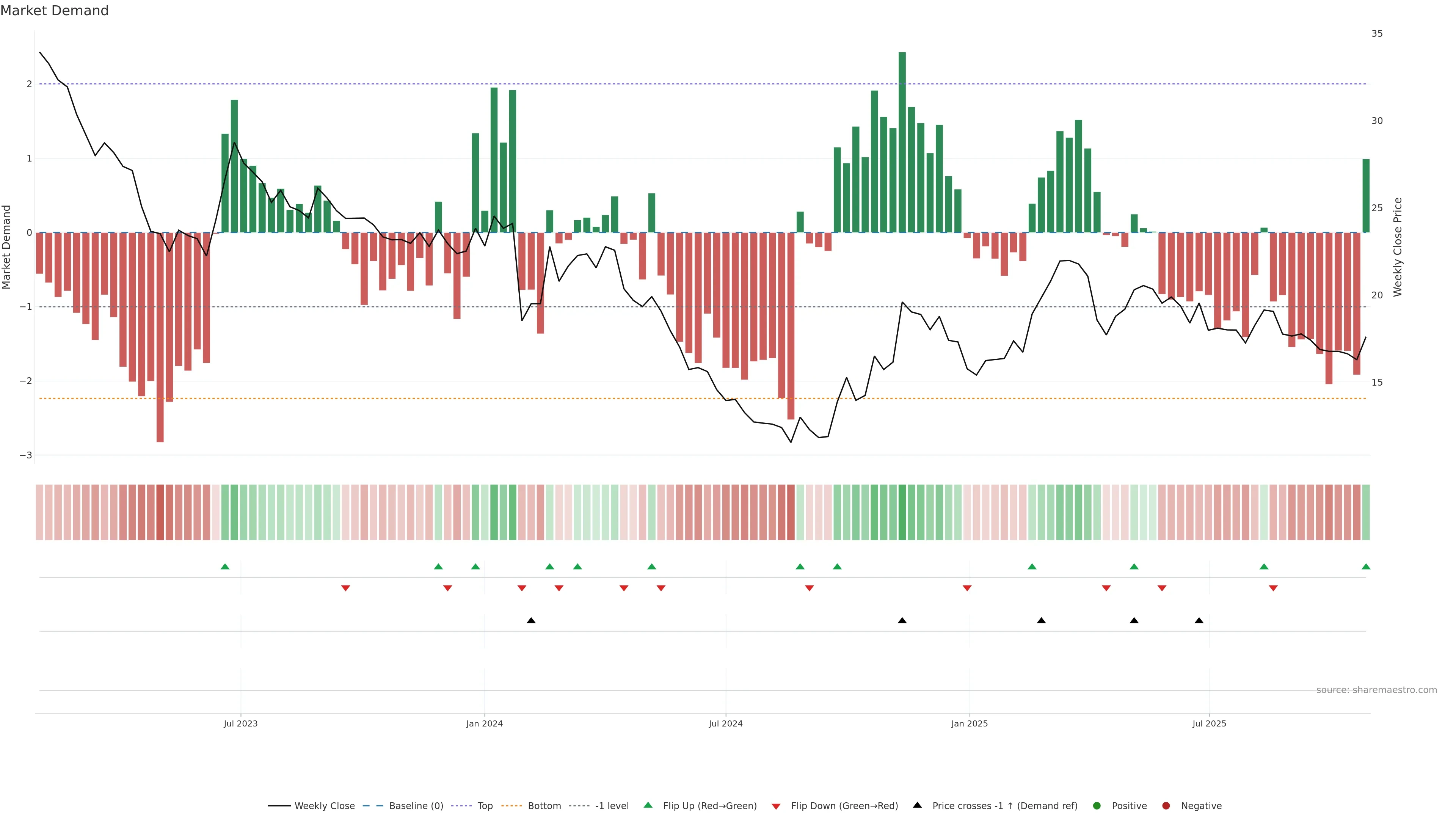Screen dimensions: 1456x819
Task: Click the green Positive legend dot
Action: coord(1097,805)
